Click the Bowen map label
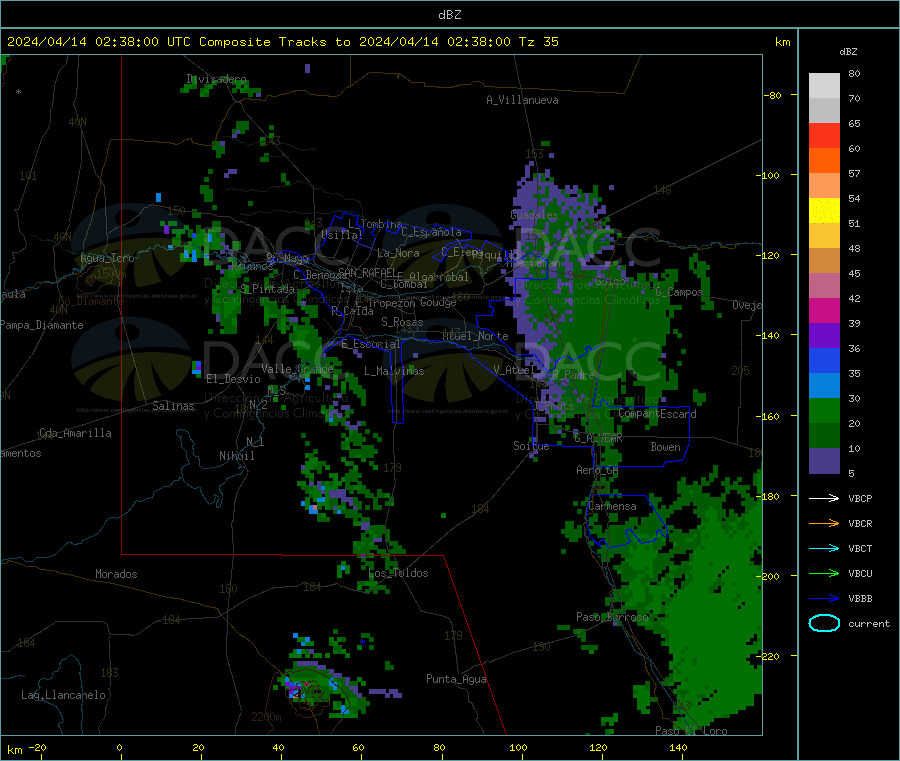900x761 pixels. (665, 446)
